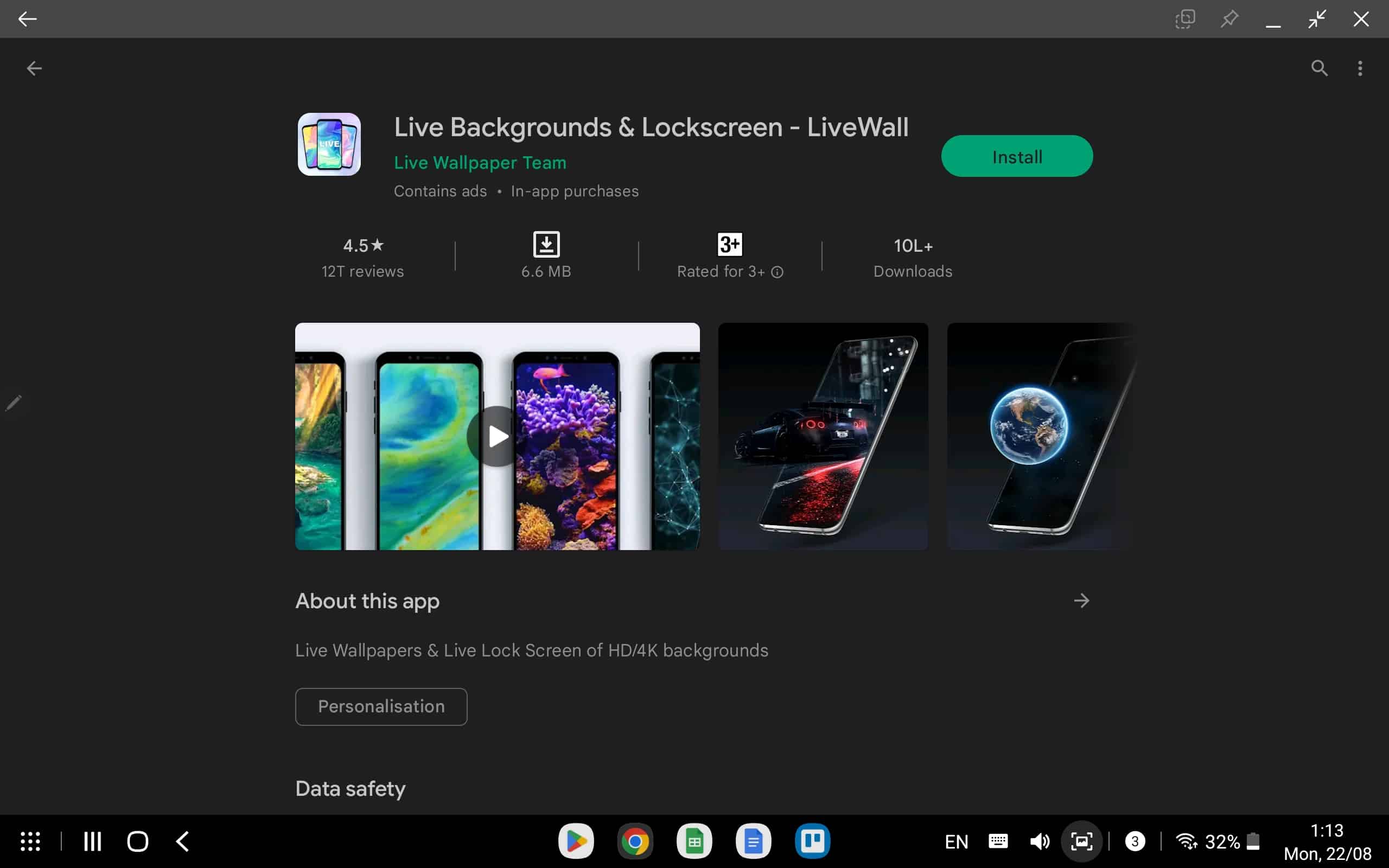The height and width of the screenshot is (868, 1389).
Task: Open Chrome browser from taskbar
Action: pyautogui.click(x=635, y=841)
